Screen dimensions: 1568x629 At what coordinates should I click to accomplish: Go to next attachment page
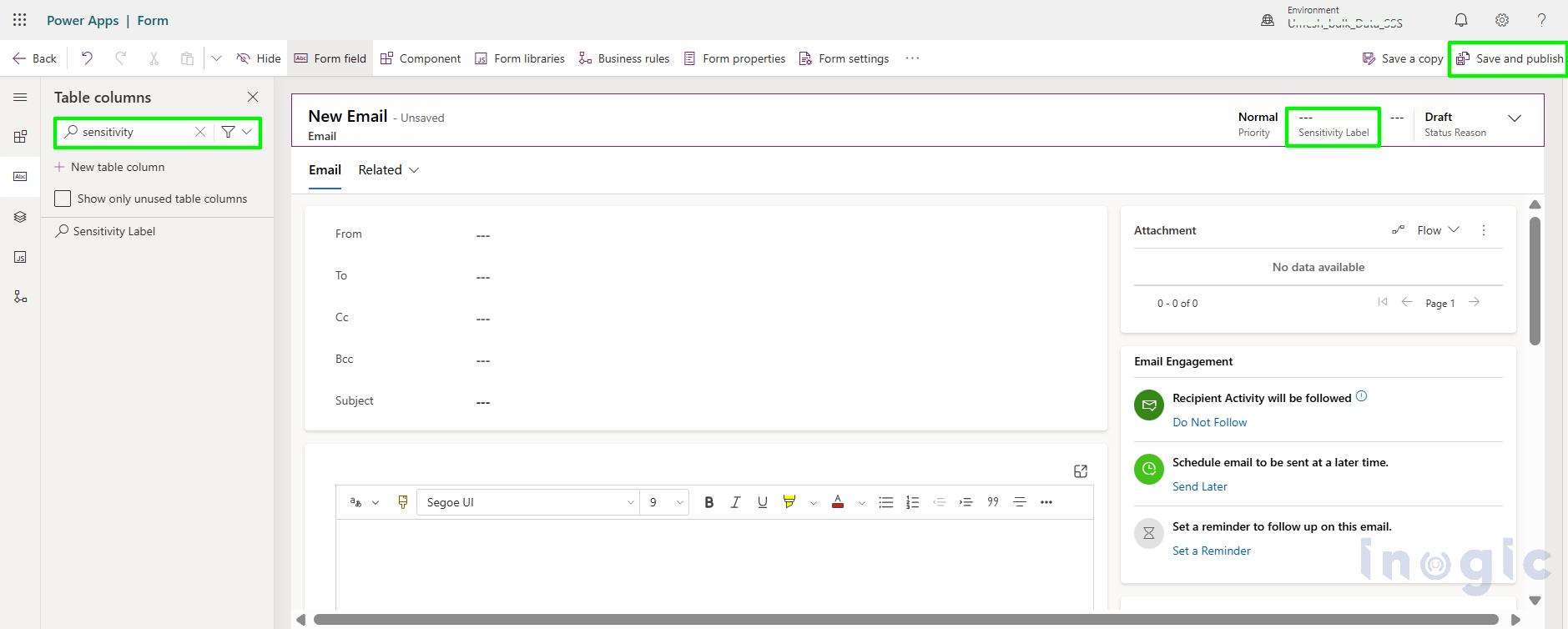click(x=1475, y=302)
